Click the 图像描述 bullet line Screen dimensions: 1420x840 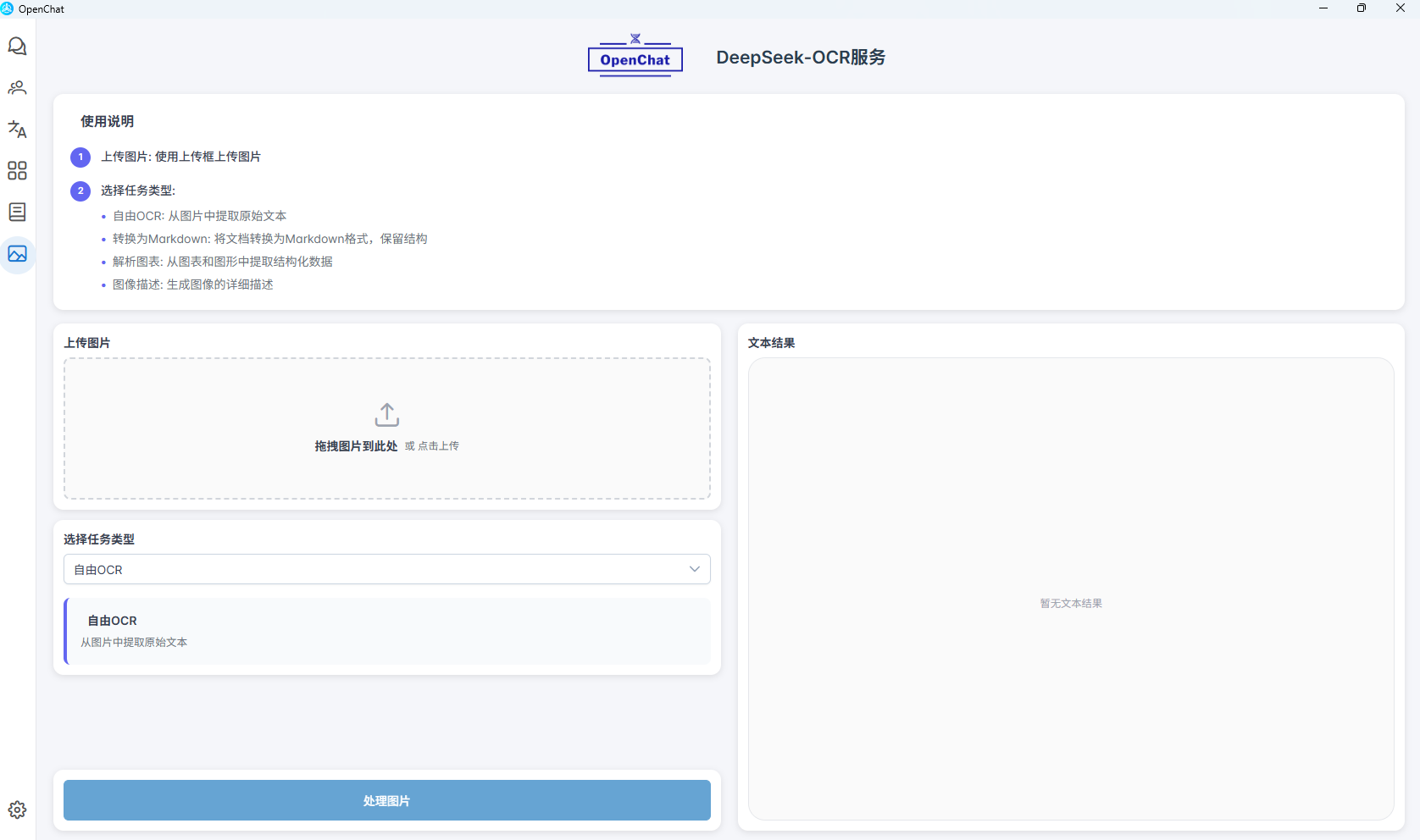pyautogui.click(x=193, y=285)
